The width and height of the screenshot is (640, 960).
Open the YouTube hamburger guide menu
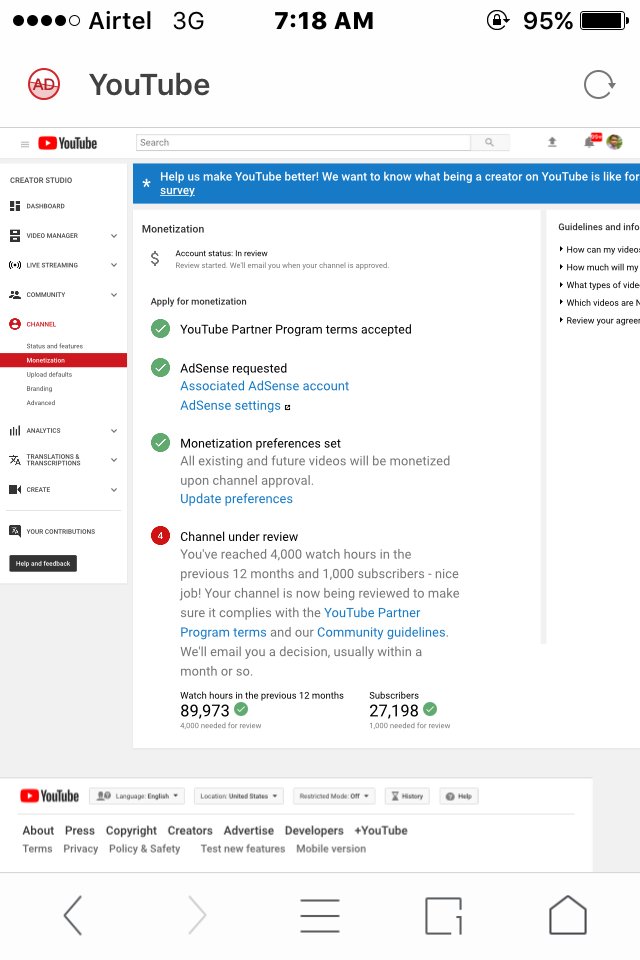(x=25, y=144)
